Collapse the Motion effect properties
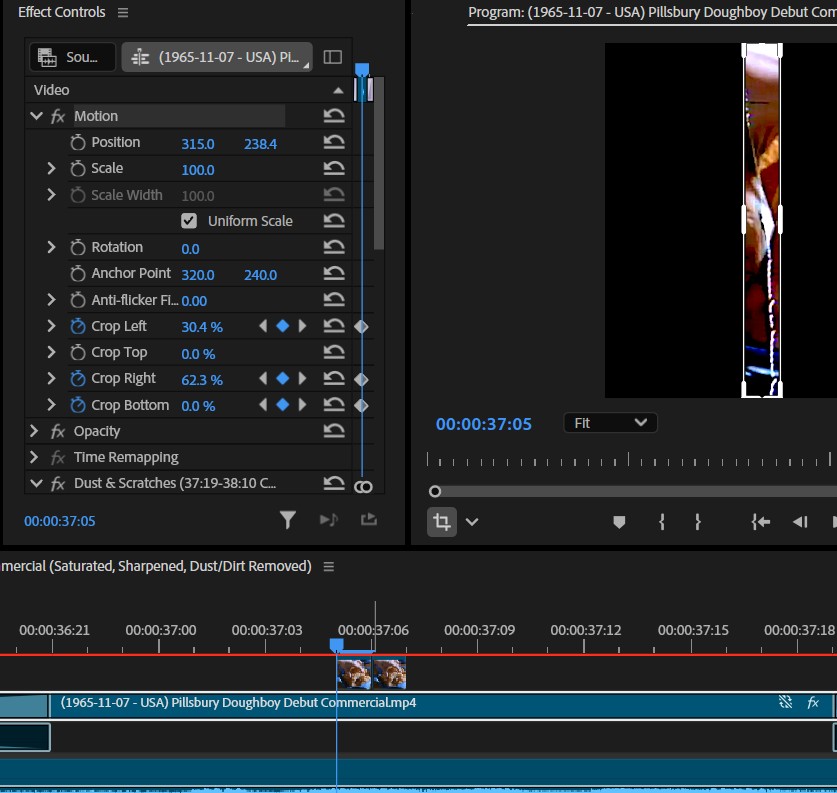The image size is (837, 793). tap(36, 116)
